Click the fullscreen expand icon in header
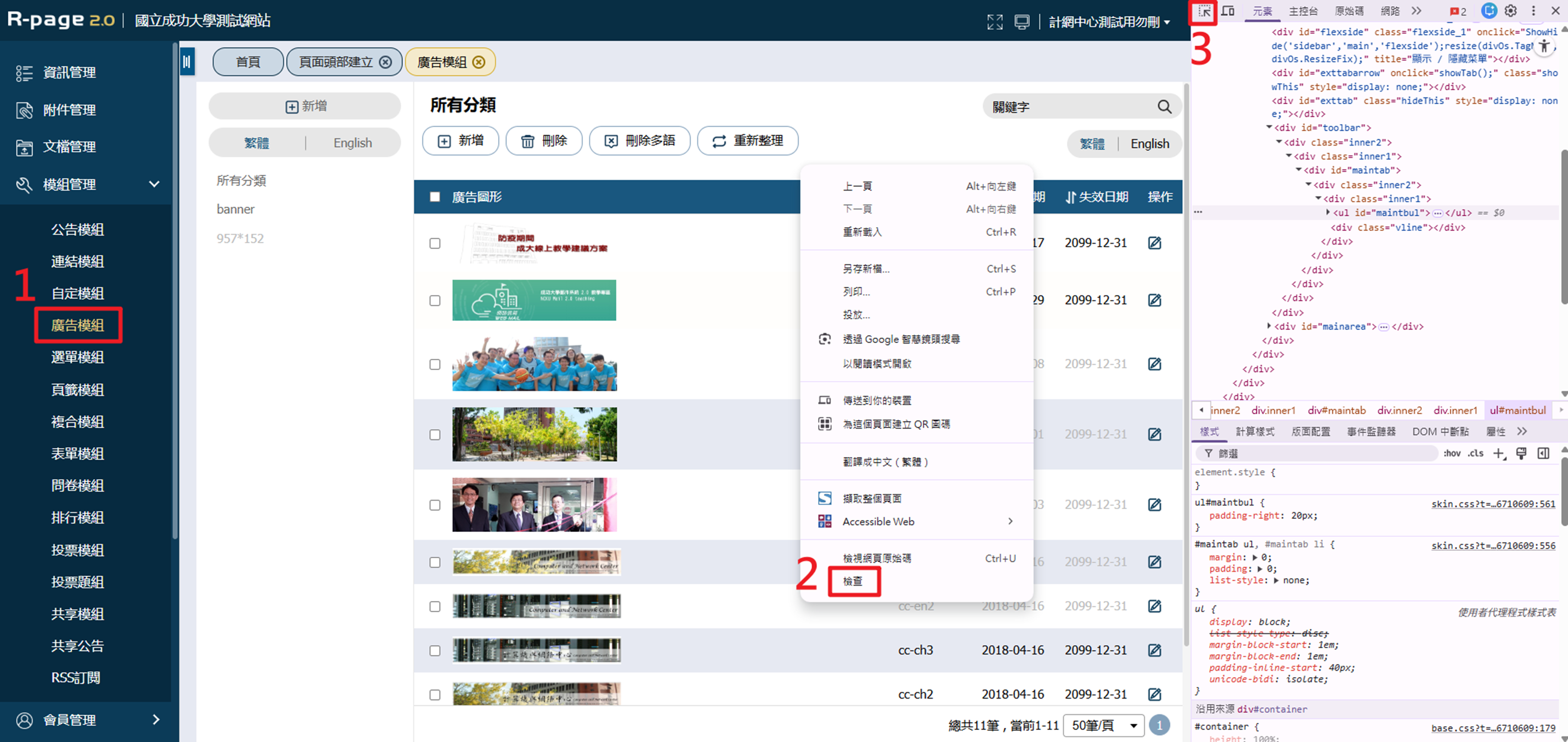The image size is (1568, 742). [x=995, y=22]
